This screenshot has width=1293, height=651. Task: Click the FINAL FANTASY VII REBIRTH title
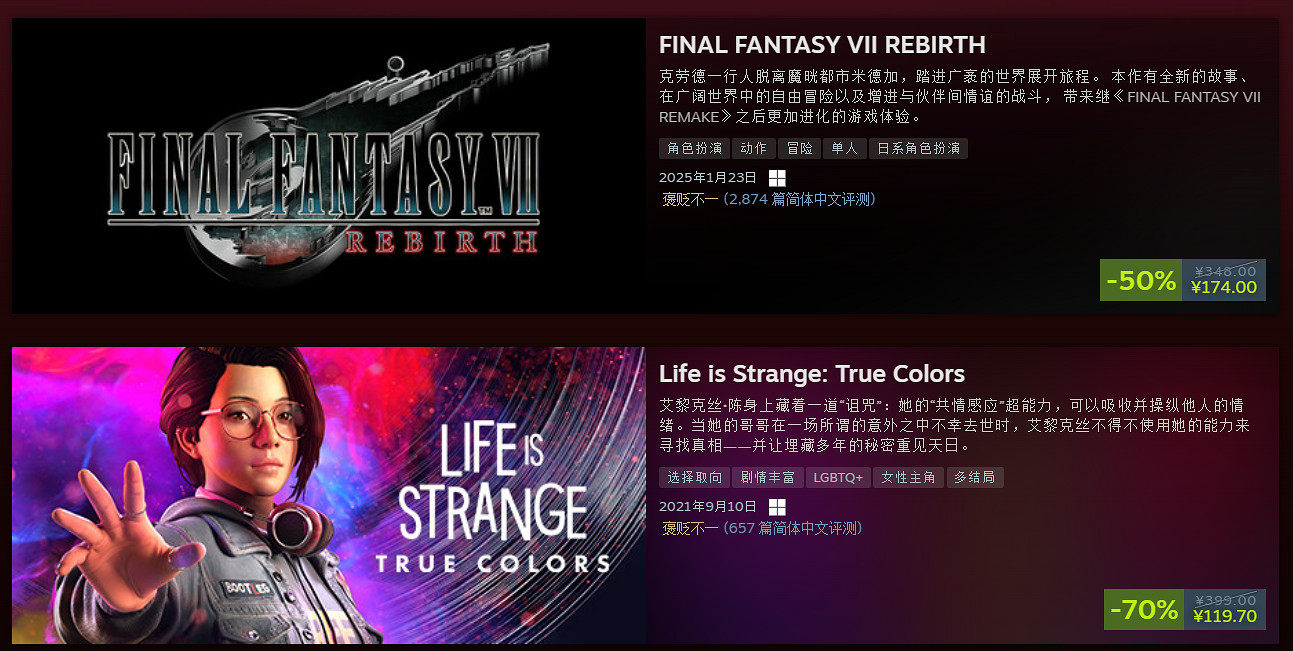click(822, 45)
